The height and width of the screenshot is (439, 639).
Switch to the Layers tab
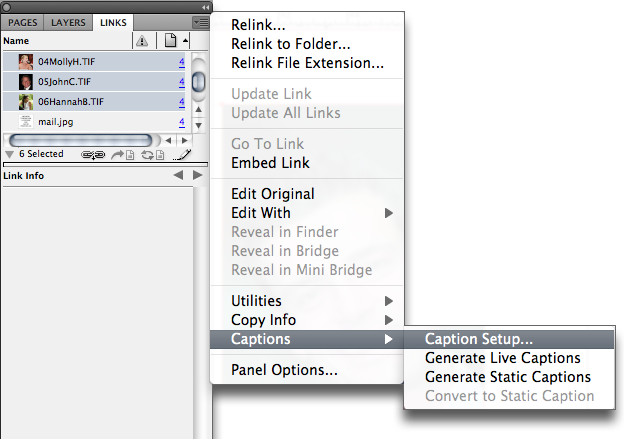[x=68, y=23]
